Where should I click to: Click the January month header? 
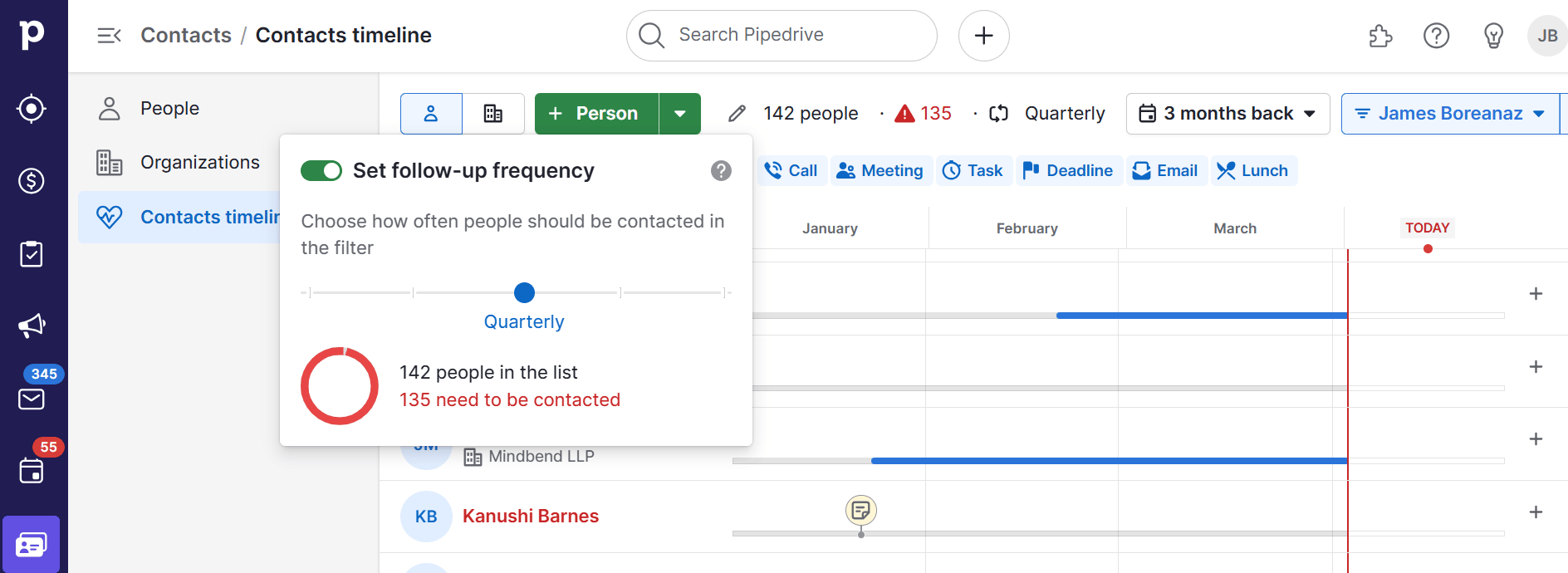(x=830, y=228)
